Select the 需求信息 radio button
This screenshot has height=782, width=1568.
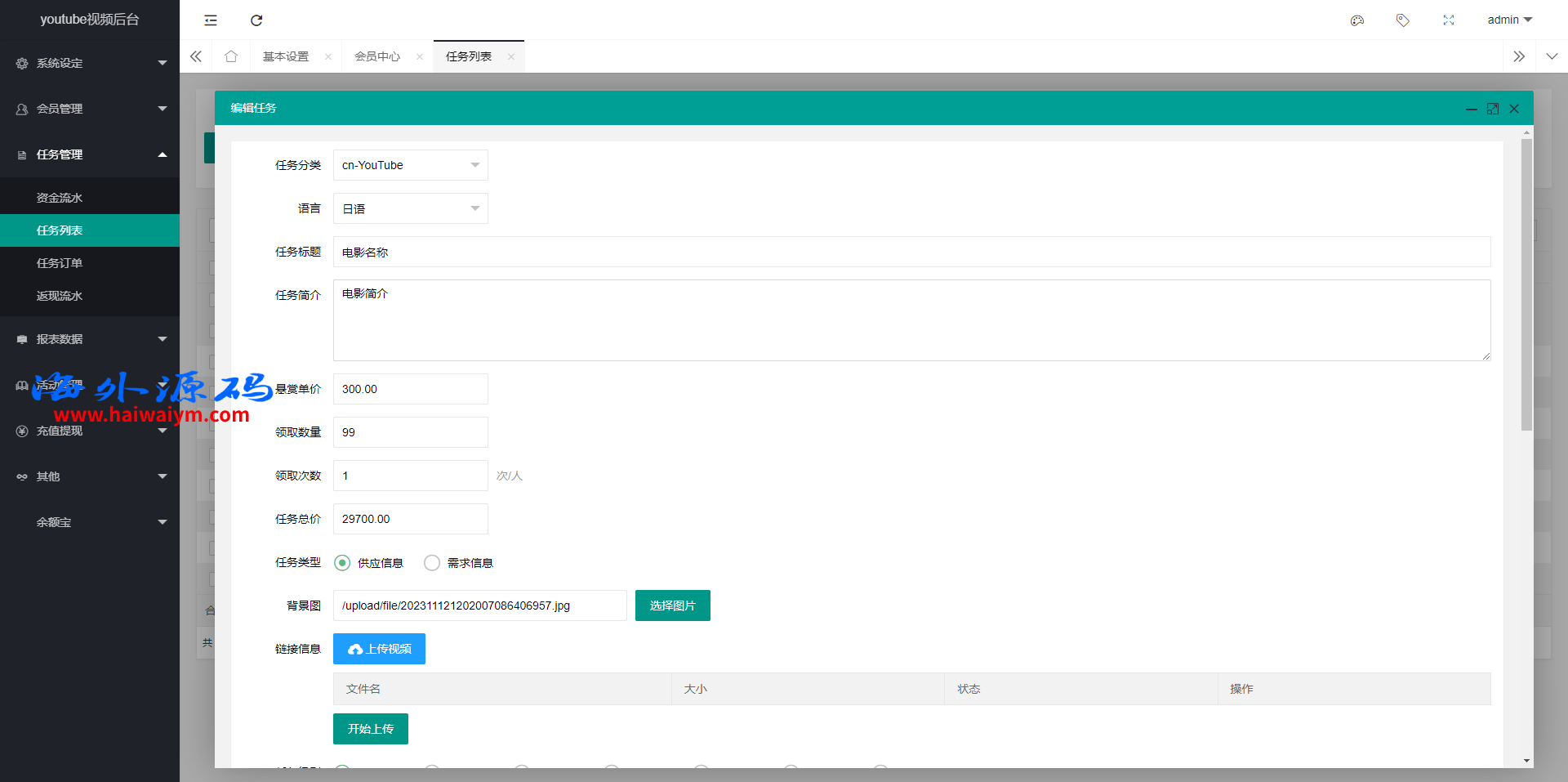(x=432, y=563)
